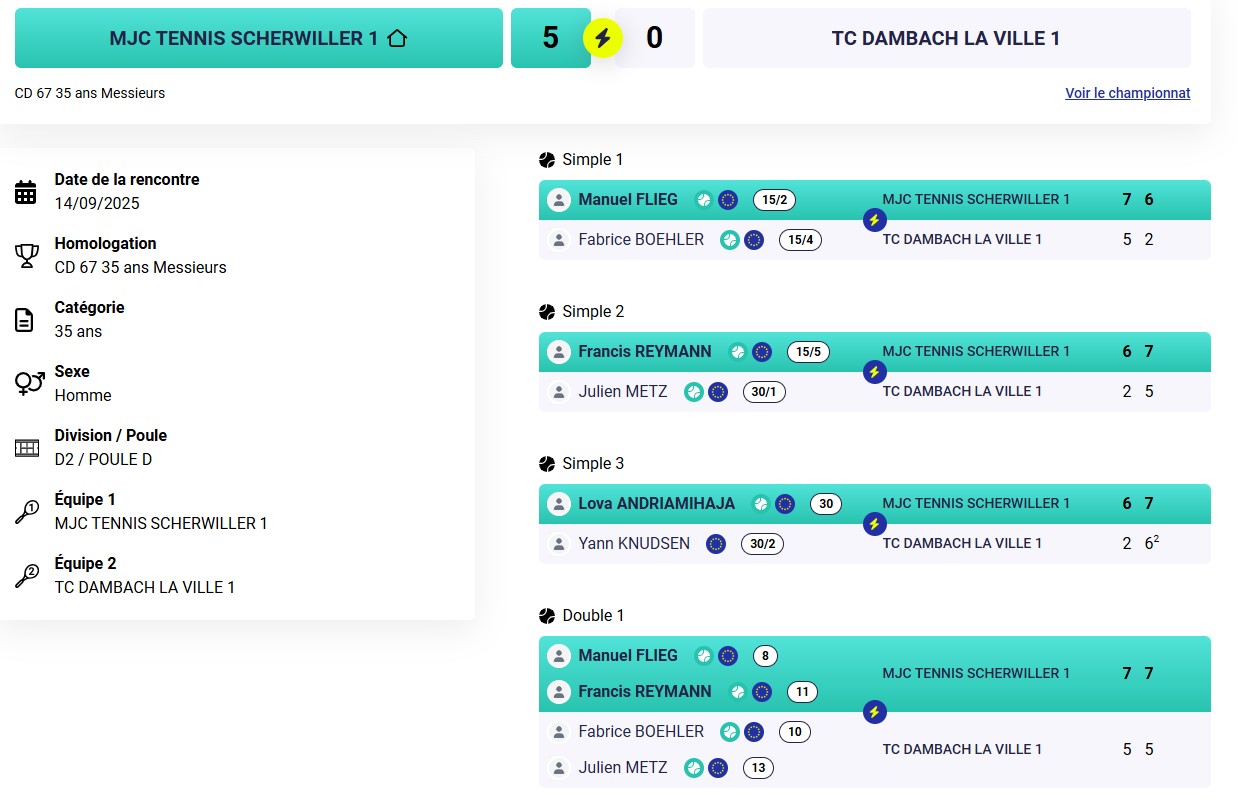Click the blue lightning icon in Simple 2 match
This screenshot has width=1238, height=805.
click(x=874, y=372)
